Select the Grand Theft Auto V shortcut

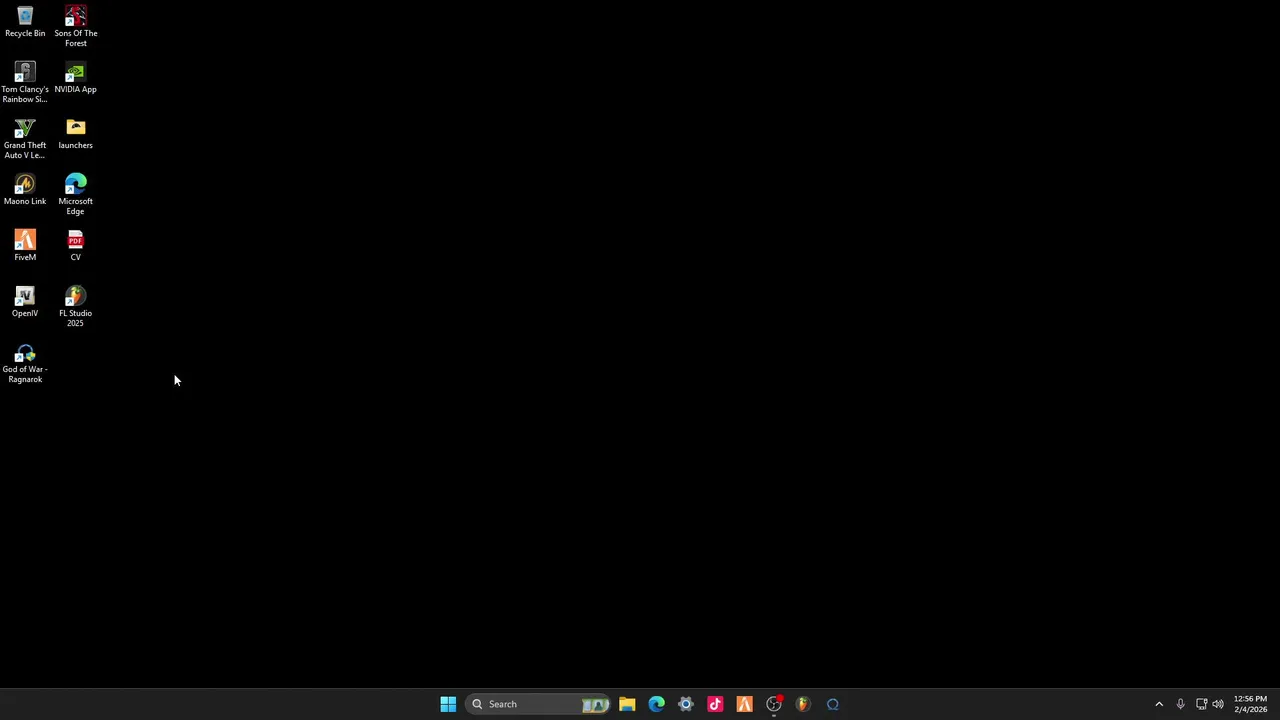[x=25, y=138]
